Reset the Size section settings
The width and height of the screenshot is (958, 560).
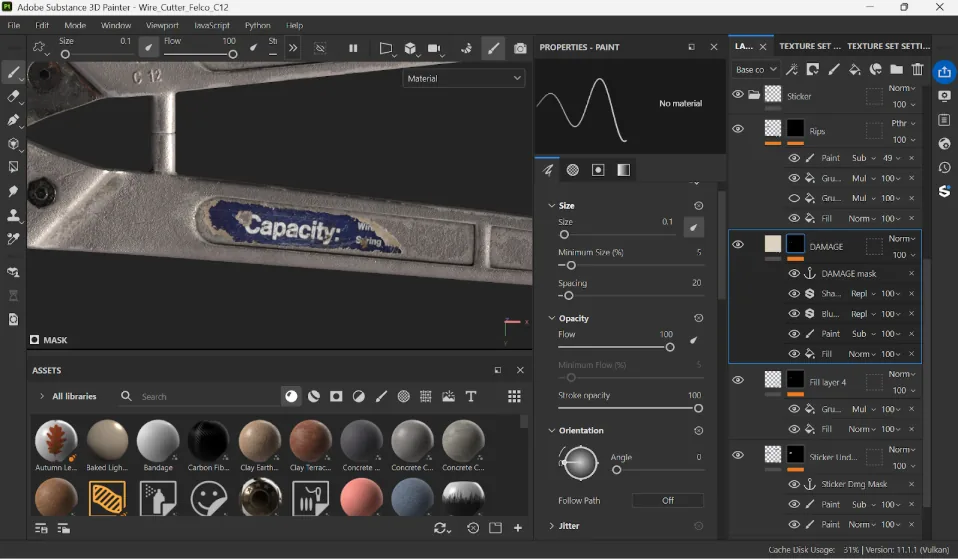pos(698,206)
